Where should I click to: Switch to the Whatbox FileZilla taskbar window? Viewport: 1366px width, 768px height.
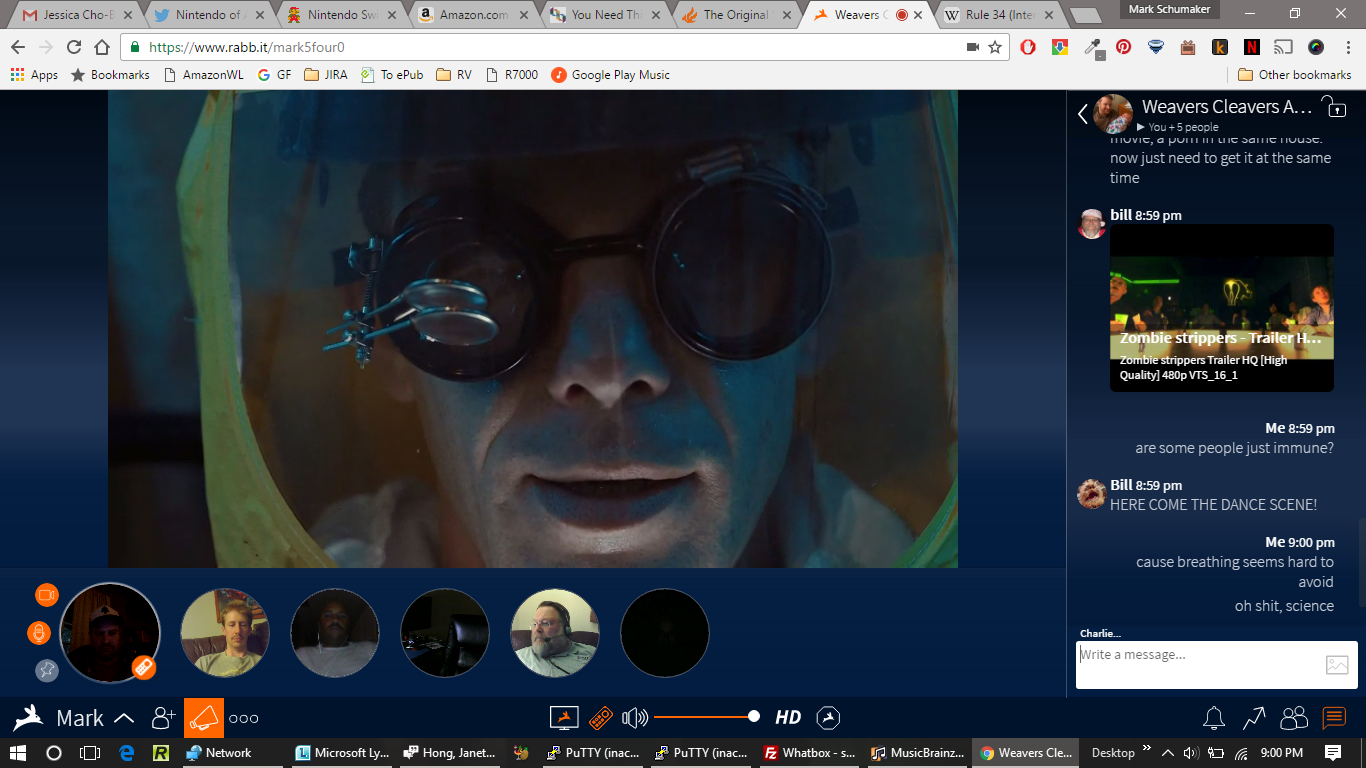pyautogui.click(x=808, y=753)
